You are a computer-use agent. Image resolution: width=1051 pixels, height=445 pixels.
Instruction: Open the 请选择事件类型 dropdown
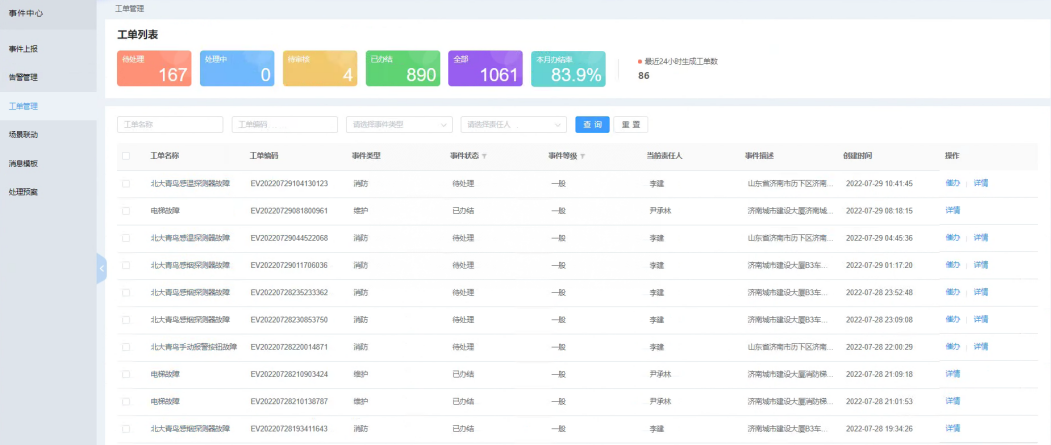pyautogui.click(x=398, y=125)
